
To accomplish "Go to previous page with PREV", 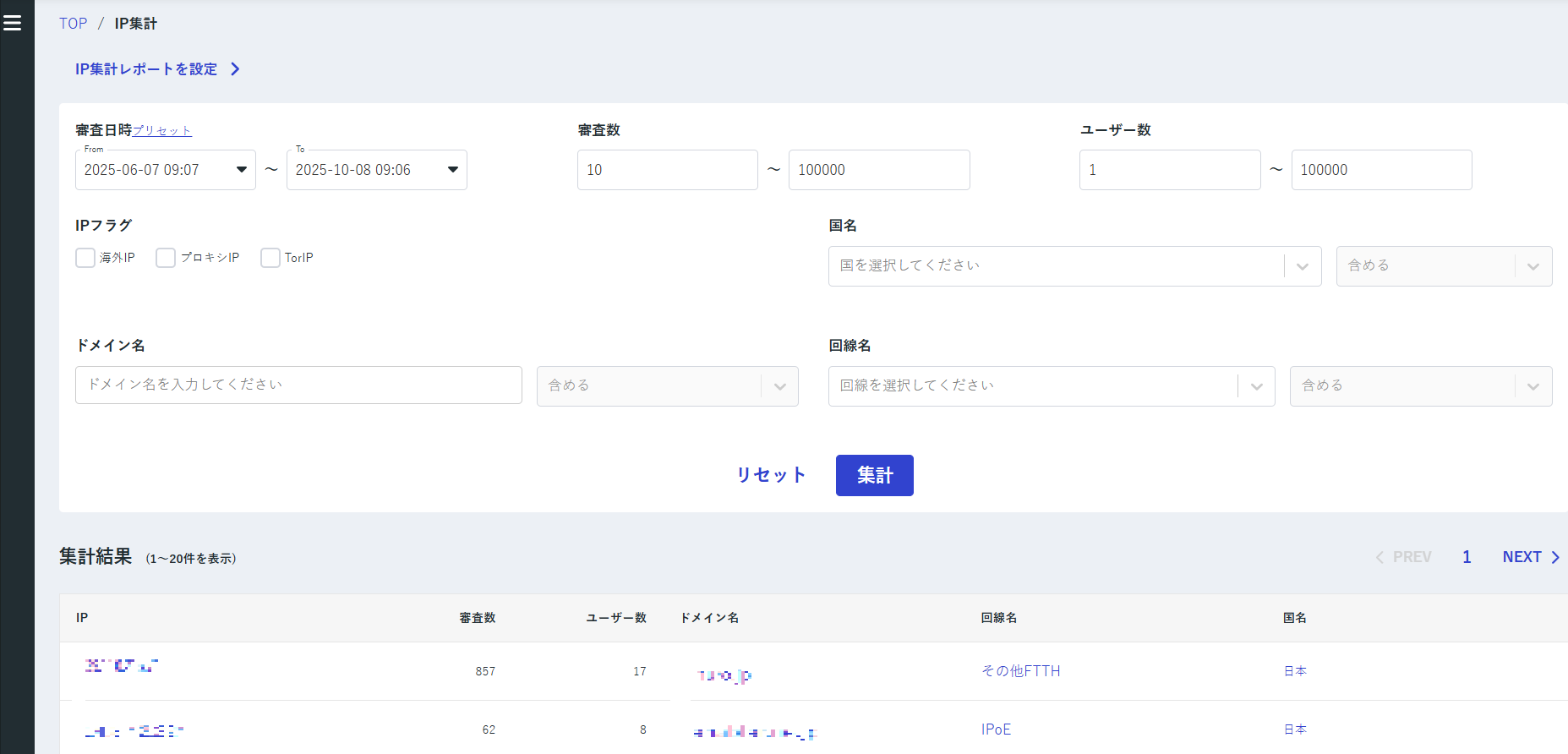I will pyautogui.click(x=1403, y=557).
